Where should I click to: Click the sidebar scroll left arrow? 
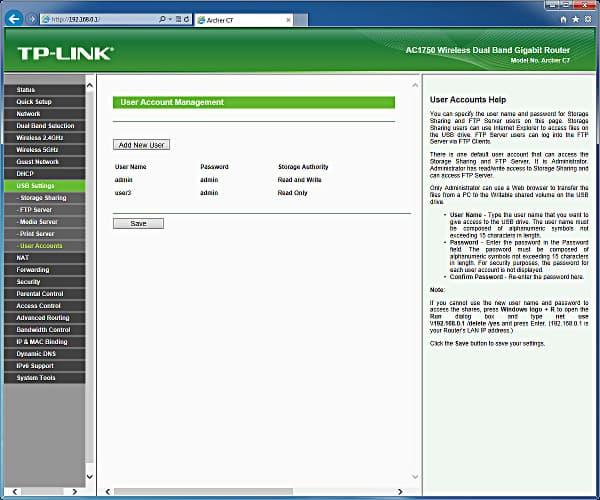click(15, 492)
